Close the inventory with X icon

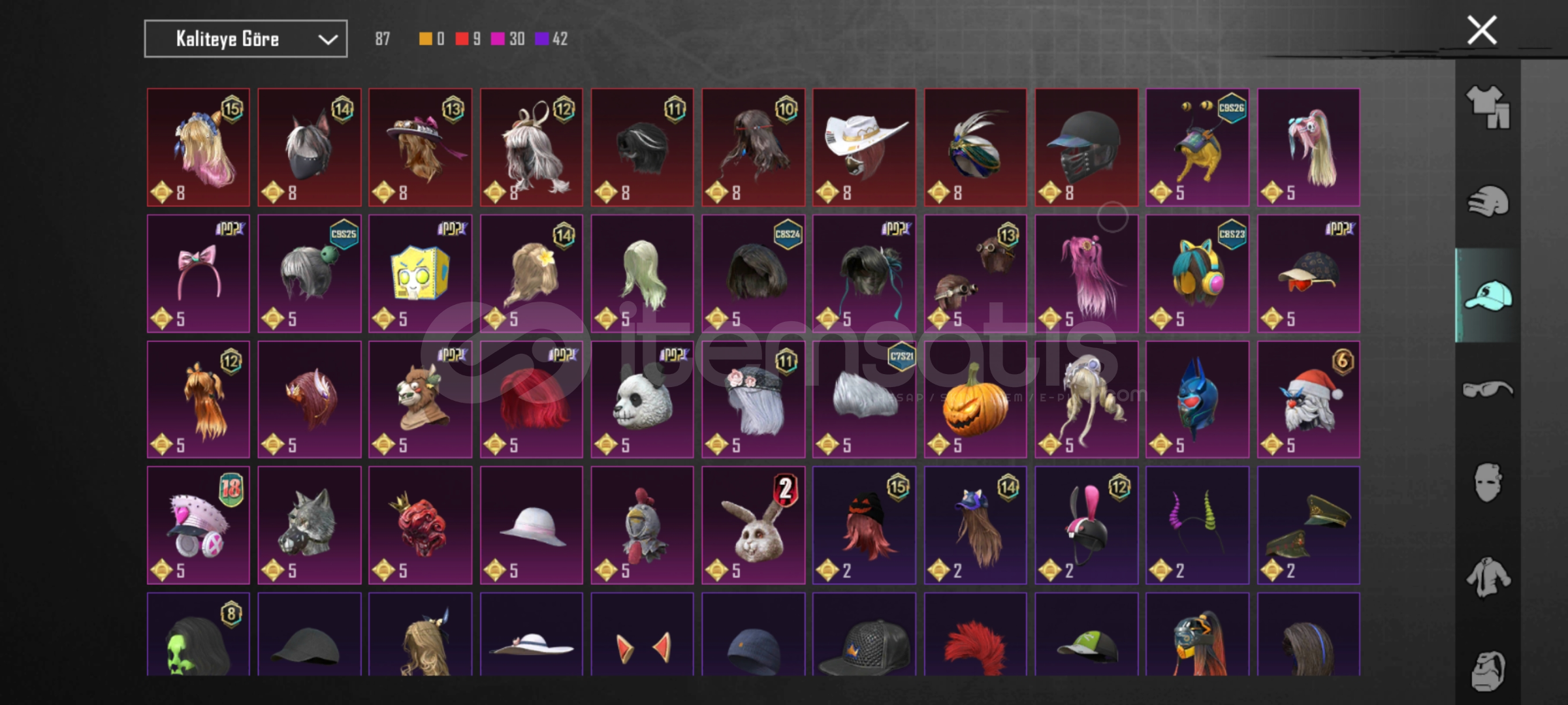1482,30
